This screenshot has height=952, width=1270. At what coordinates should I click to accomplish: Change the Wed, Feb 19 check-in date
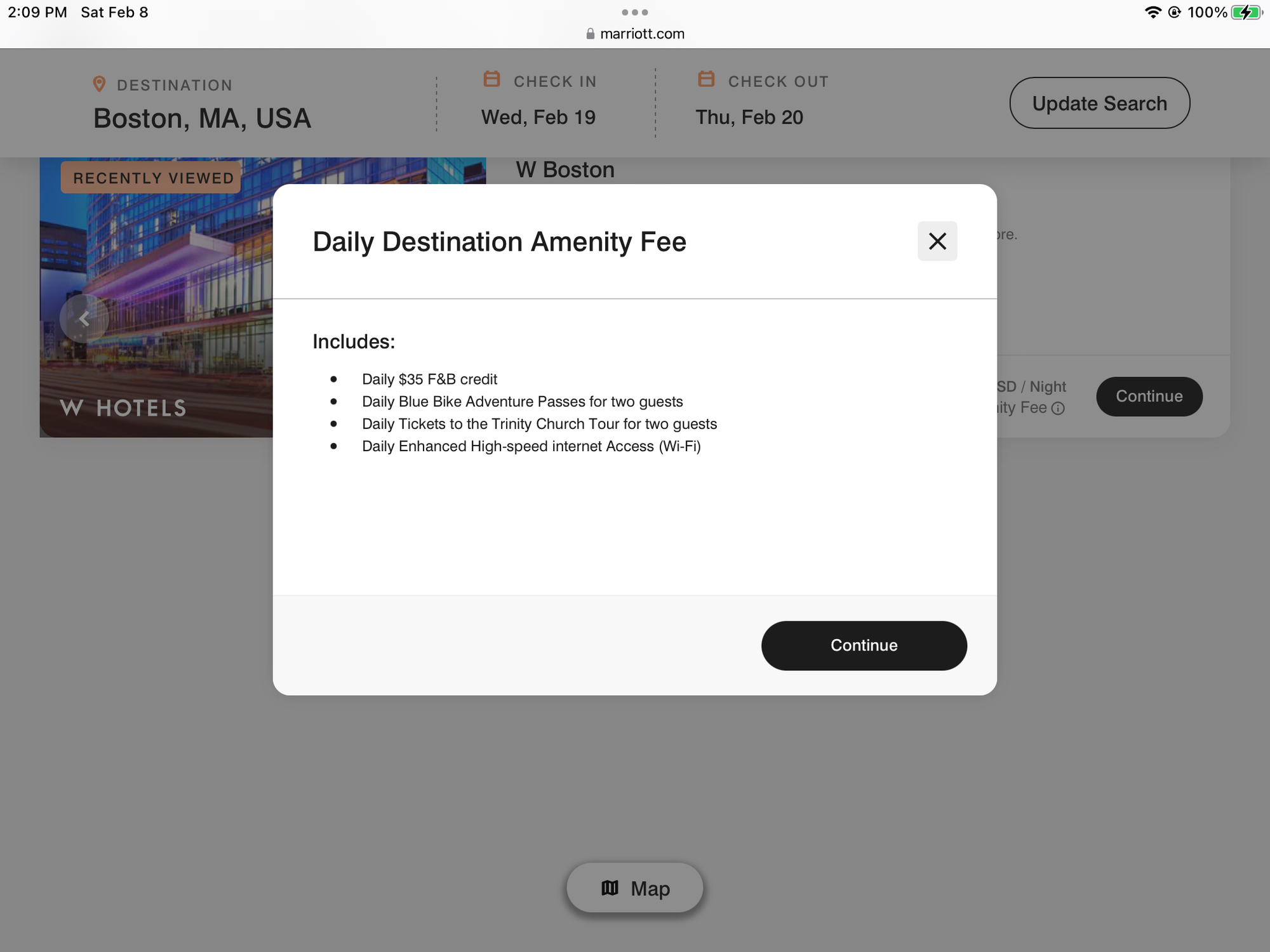pos(538,117)
